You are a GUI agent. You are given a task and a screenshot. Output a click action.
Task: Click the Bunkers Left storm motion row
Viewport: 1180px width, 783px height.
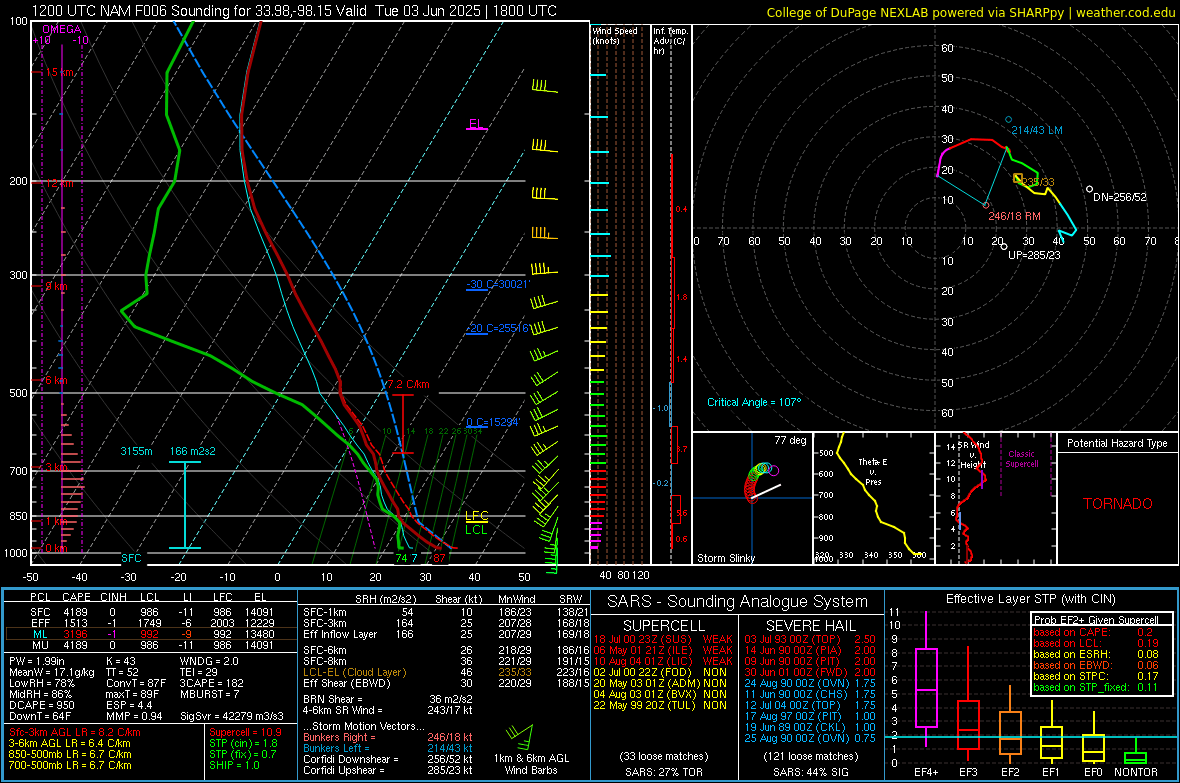click(388, 748)
